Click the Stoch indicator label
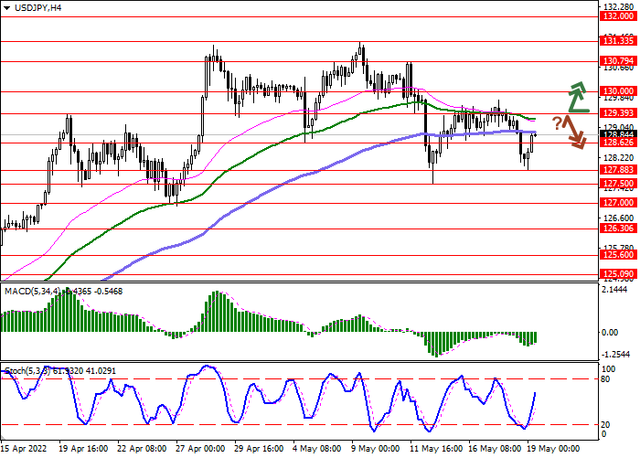The image size is (640, 457). pos(20,370)
